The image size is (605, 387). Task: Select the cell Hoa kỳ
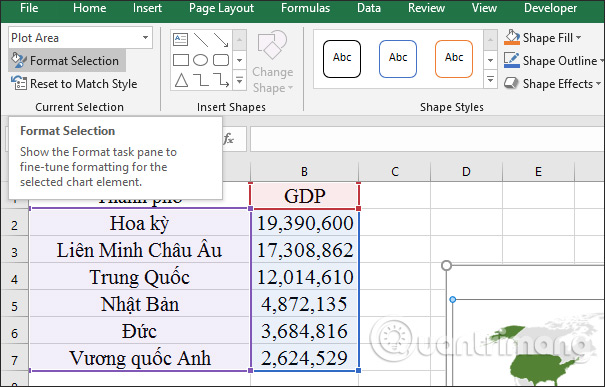tap(140, 223)
